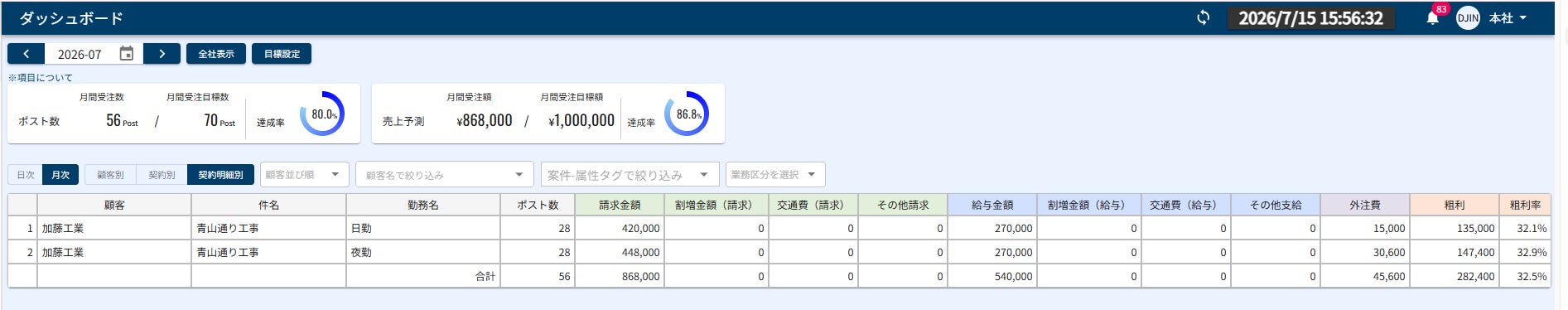Click the 32.9% gross margin cell
The width and height of the screenshot is (1568, 310).
click(x=1525, y=252)
